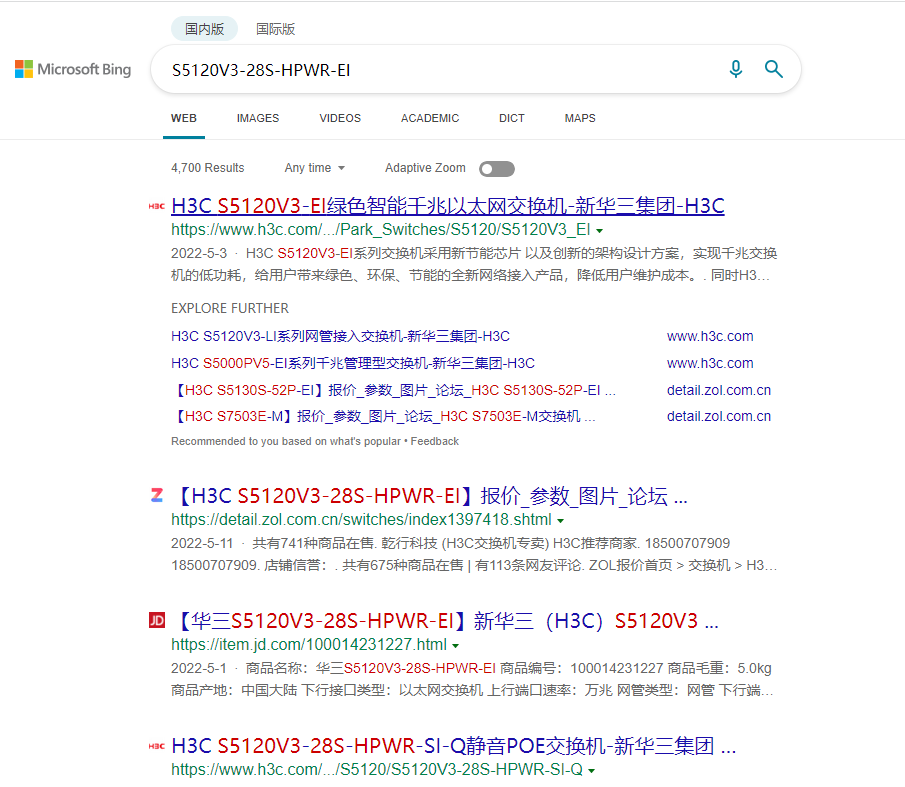Switch to the 国际版 tab
The height and width of the screenshot is (787, 905).
(275, 29)
